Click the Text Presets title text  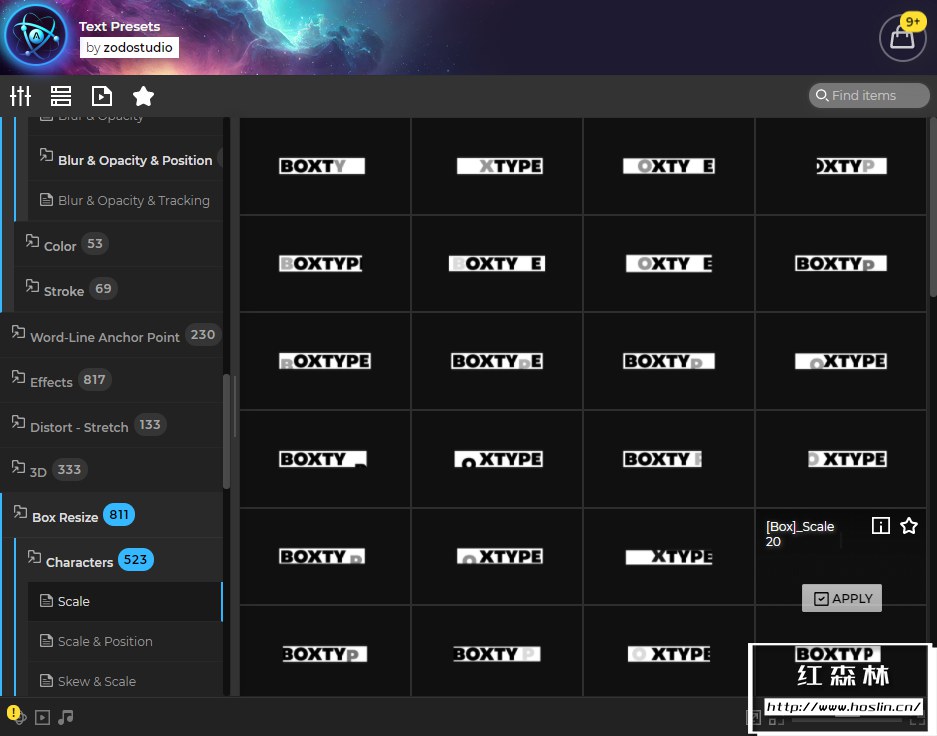[120, 26]
